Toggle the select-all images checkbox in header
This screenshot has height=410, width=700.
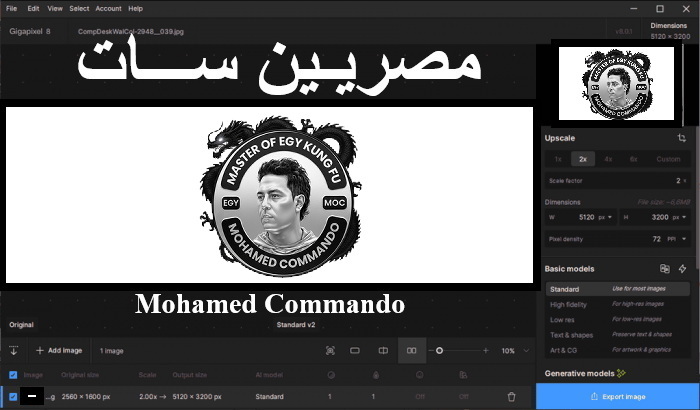[x=13, y=375]
